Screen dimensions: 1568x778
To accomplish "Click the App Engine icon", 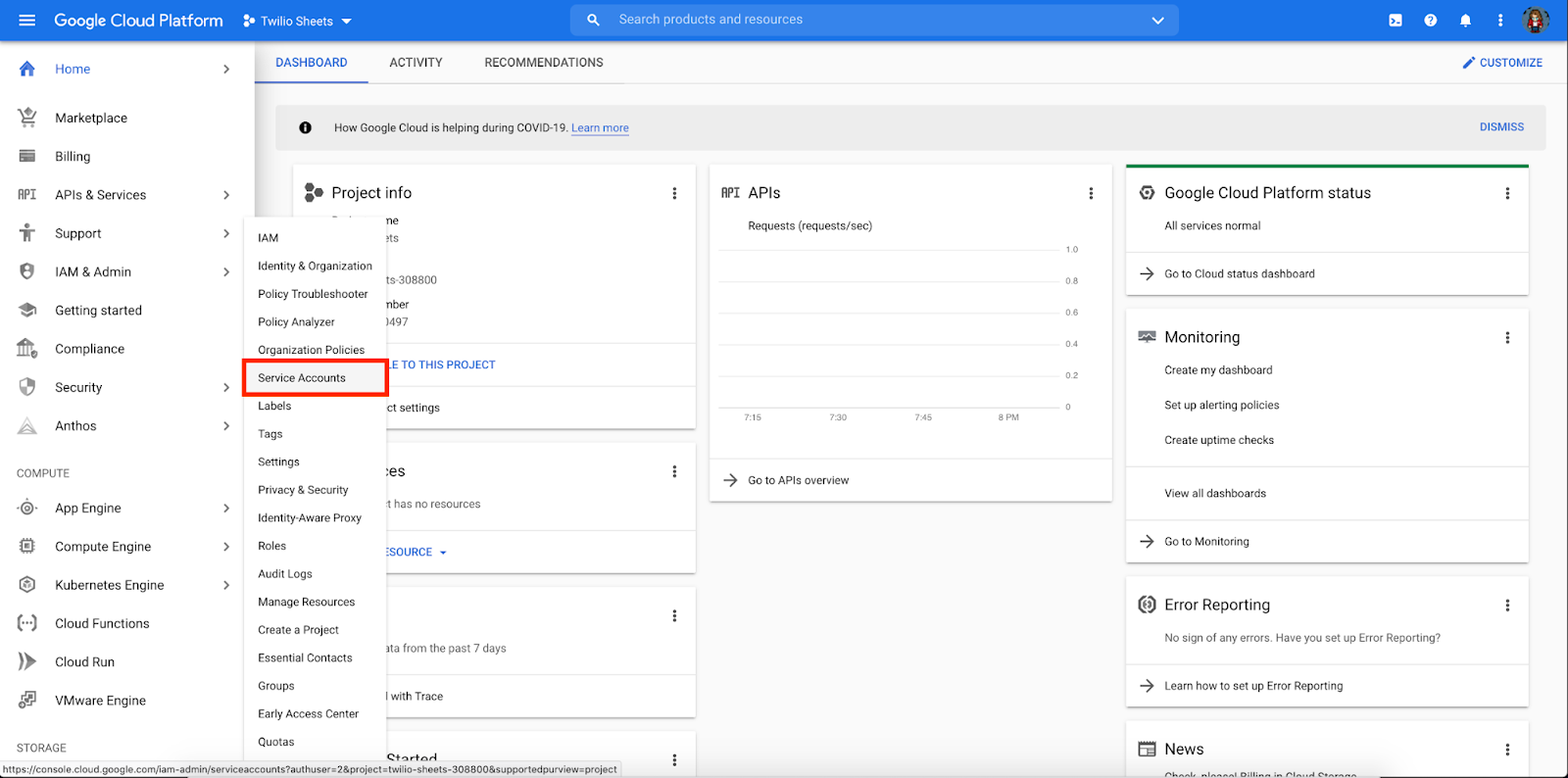I will click(x=27, y=508).
